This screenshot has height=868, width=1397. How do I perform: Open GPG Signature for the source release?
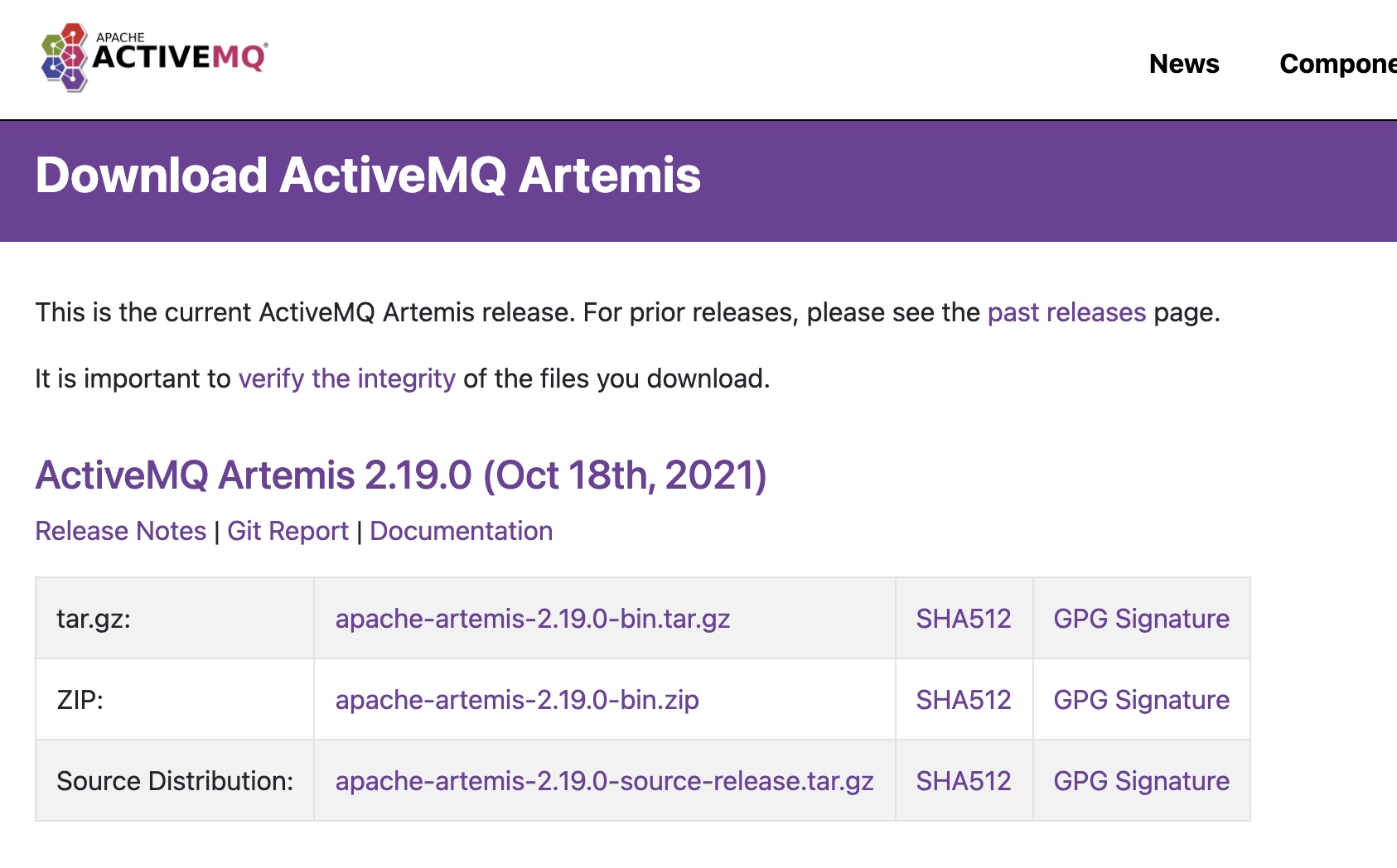pyautogui.click(x=1141, y=781)
